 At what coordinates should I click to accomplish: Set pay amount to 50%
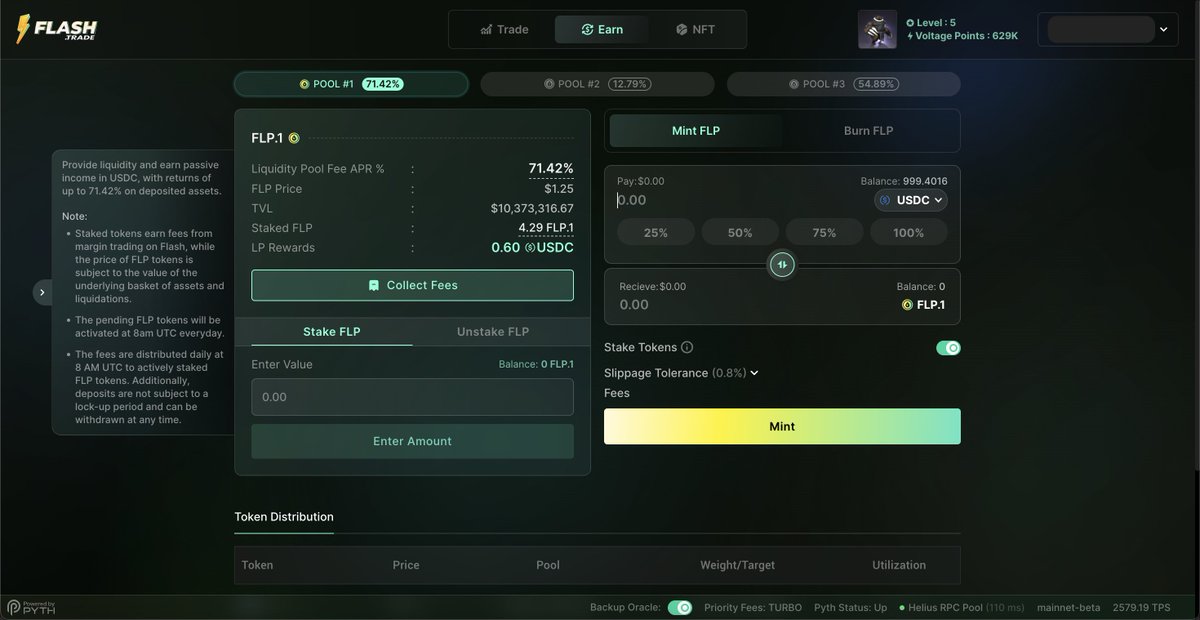pyautogui.click(x=740, y=232)
